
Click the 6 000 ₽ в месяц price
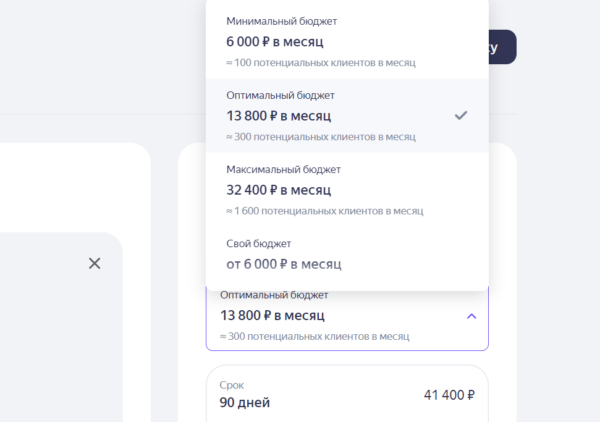point(275,41)
